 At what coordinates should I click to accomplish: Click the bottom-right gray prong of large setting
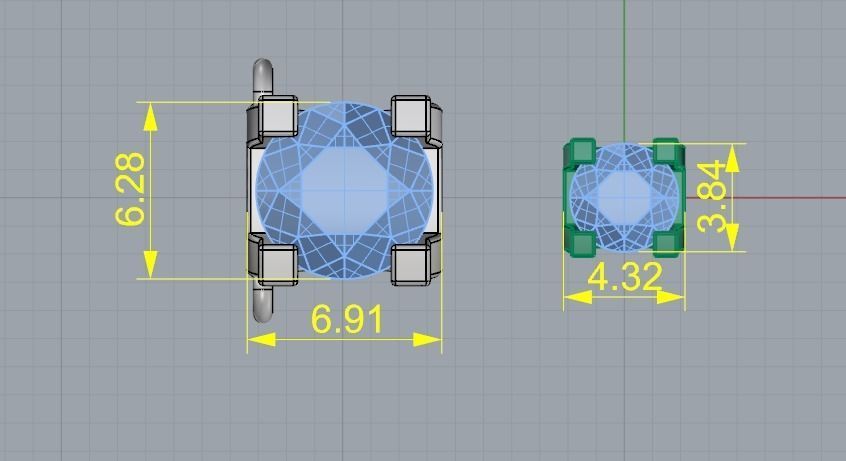(x=411, y=265)
